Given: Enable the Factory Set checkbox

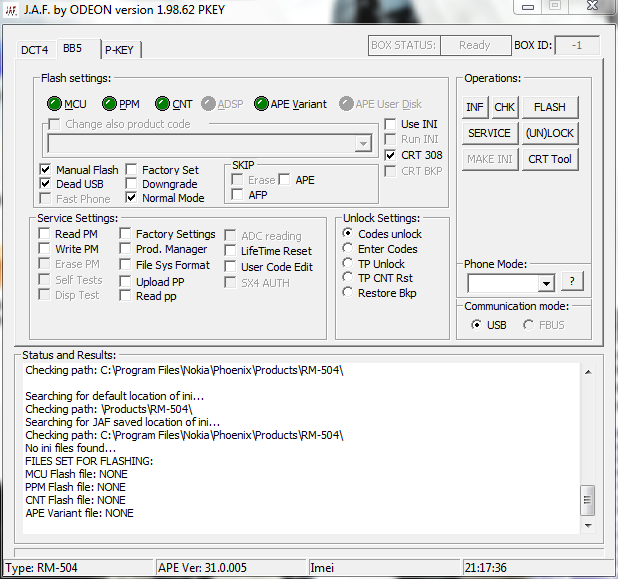Looking at the screenshot, I should pos(131,169).
